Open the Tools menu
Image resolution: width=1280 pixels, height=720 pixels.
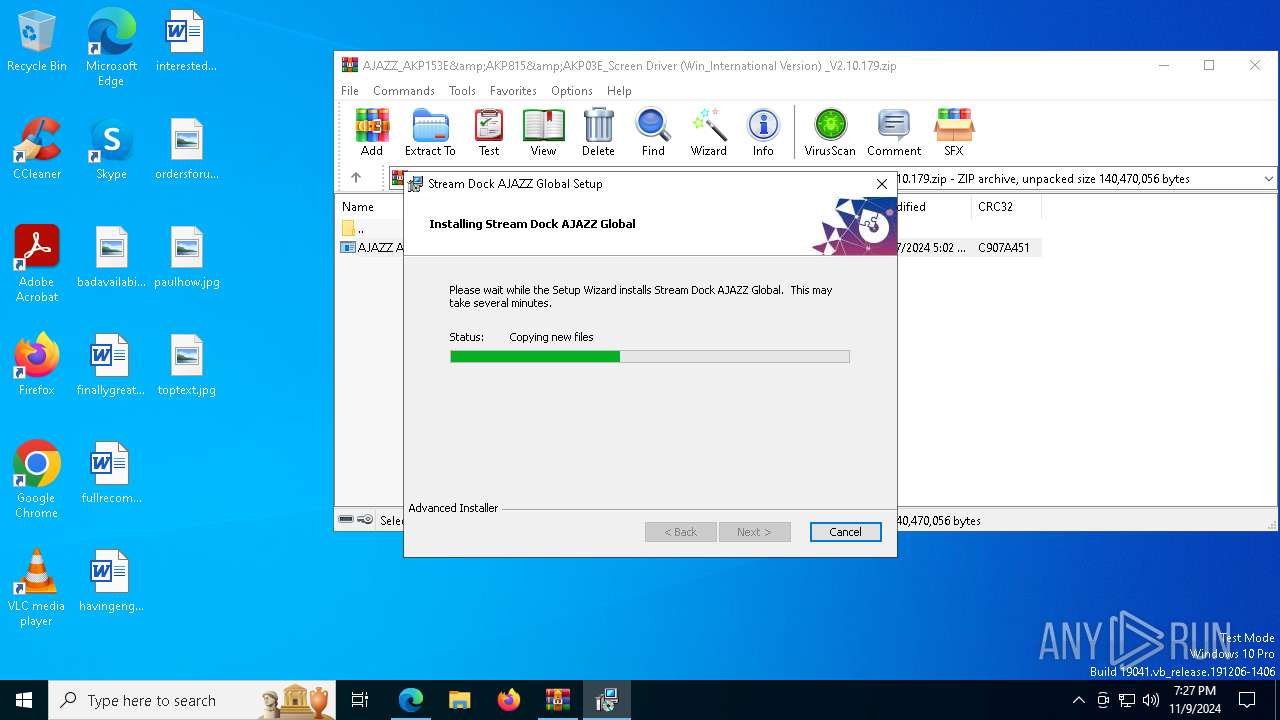pos(462,90)
